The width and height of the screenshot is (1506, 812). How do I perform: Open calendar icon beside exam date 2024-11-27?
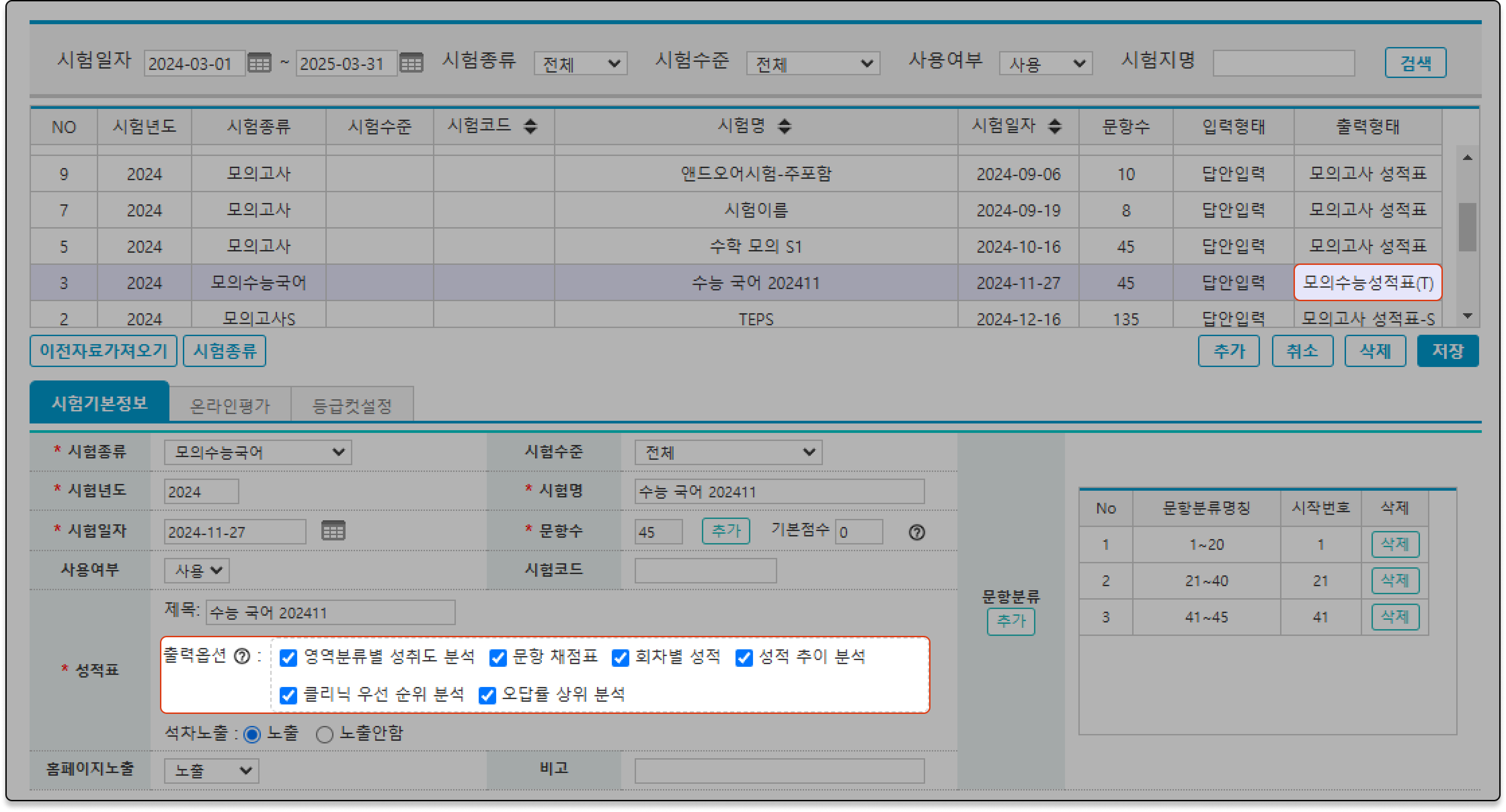pos(333,530)
